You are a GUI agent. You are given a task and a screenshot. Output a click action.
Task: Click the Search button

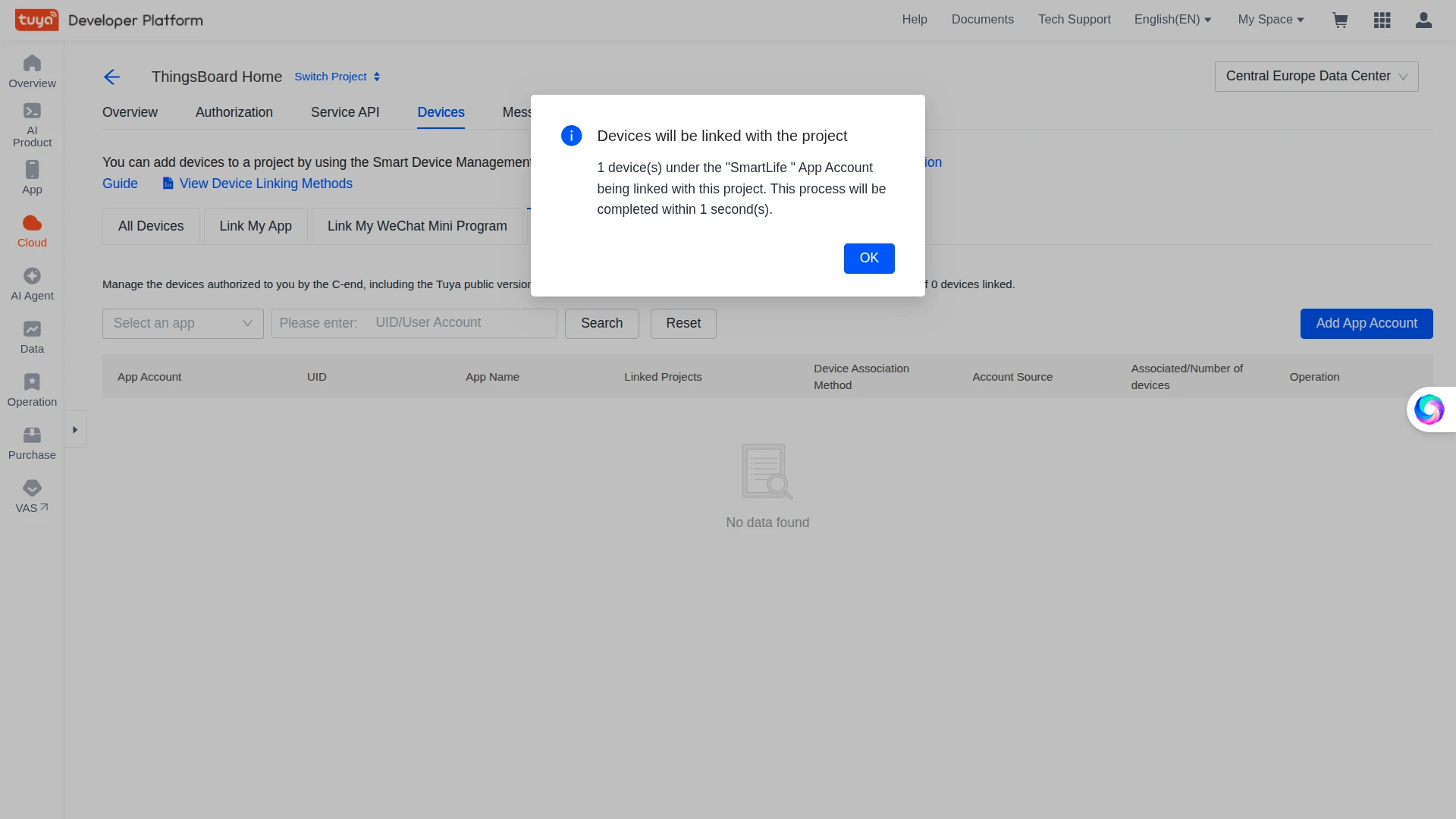coord(602,324)
